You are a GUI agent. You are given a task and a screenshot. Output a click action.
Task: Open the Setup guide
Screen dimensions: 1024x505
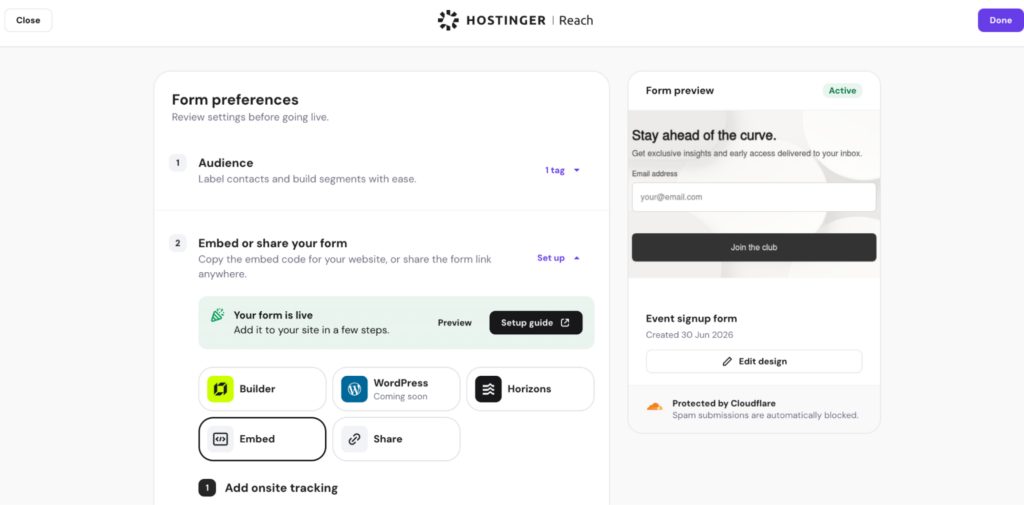click(536, 323)
